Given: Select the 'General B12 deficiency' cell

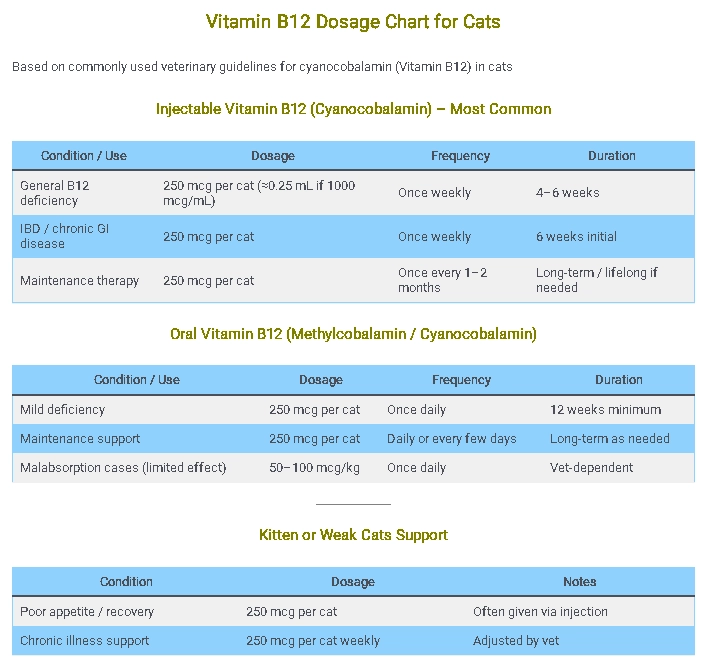Looking at the screenshot, I should 55,193.
